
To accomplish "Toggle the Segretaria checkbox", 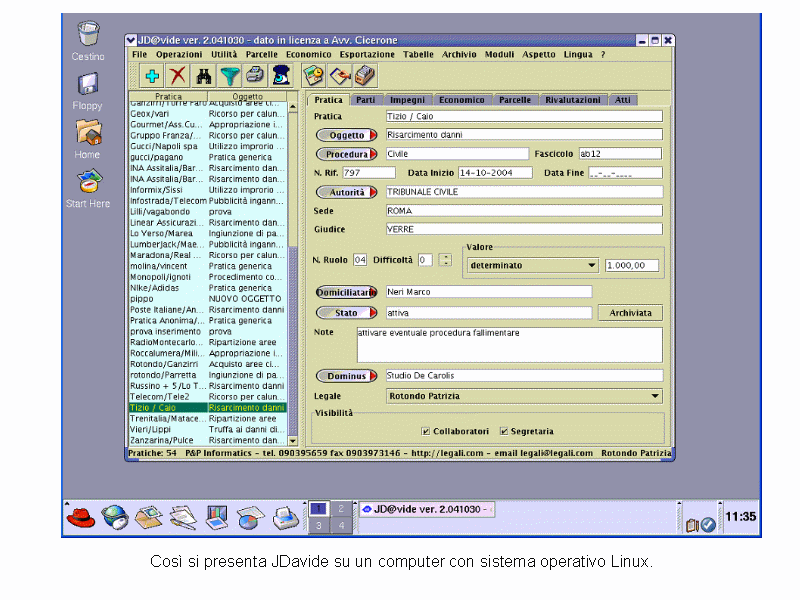I will 504,432.
